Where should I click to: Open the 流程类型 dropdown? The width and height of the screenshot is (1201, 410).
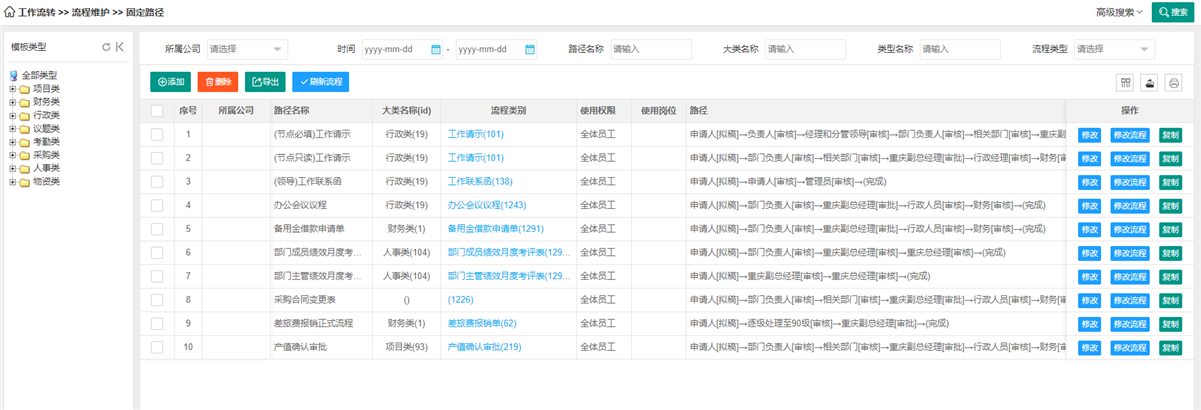pos(1113,49)
